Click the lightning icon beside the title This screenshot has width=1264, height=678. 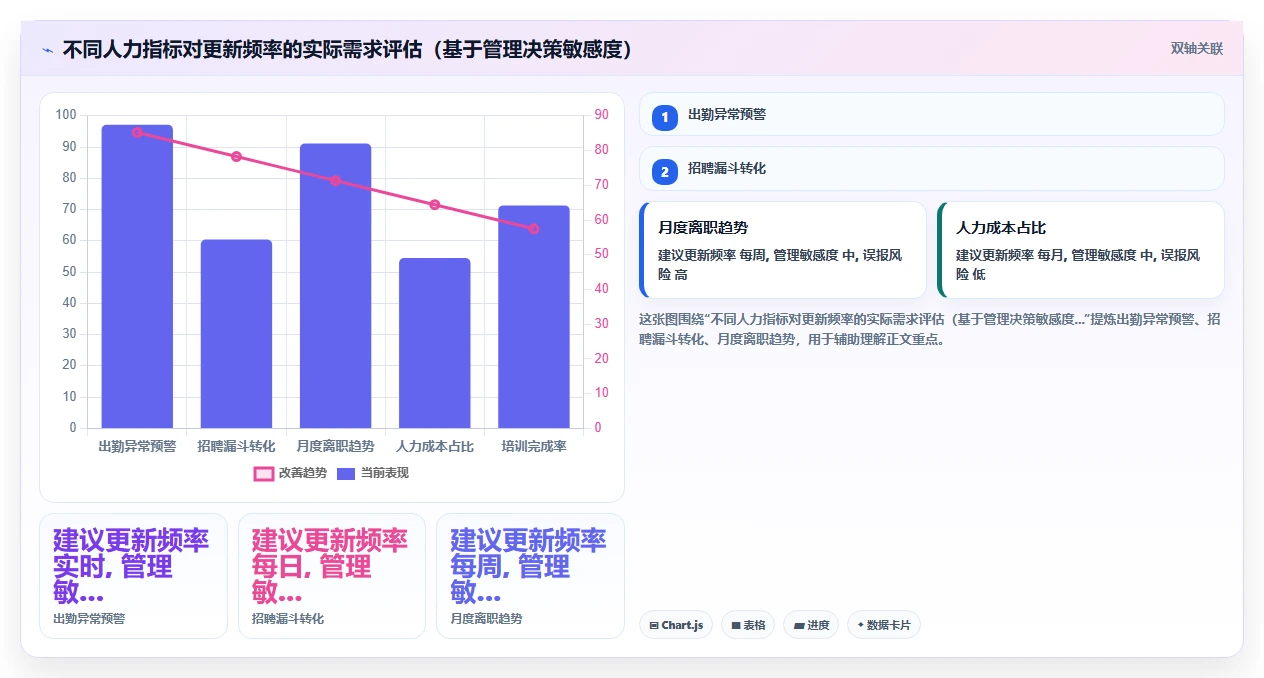[48, 50]
